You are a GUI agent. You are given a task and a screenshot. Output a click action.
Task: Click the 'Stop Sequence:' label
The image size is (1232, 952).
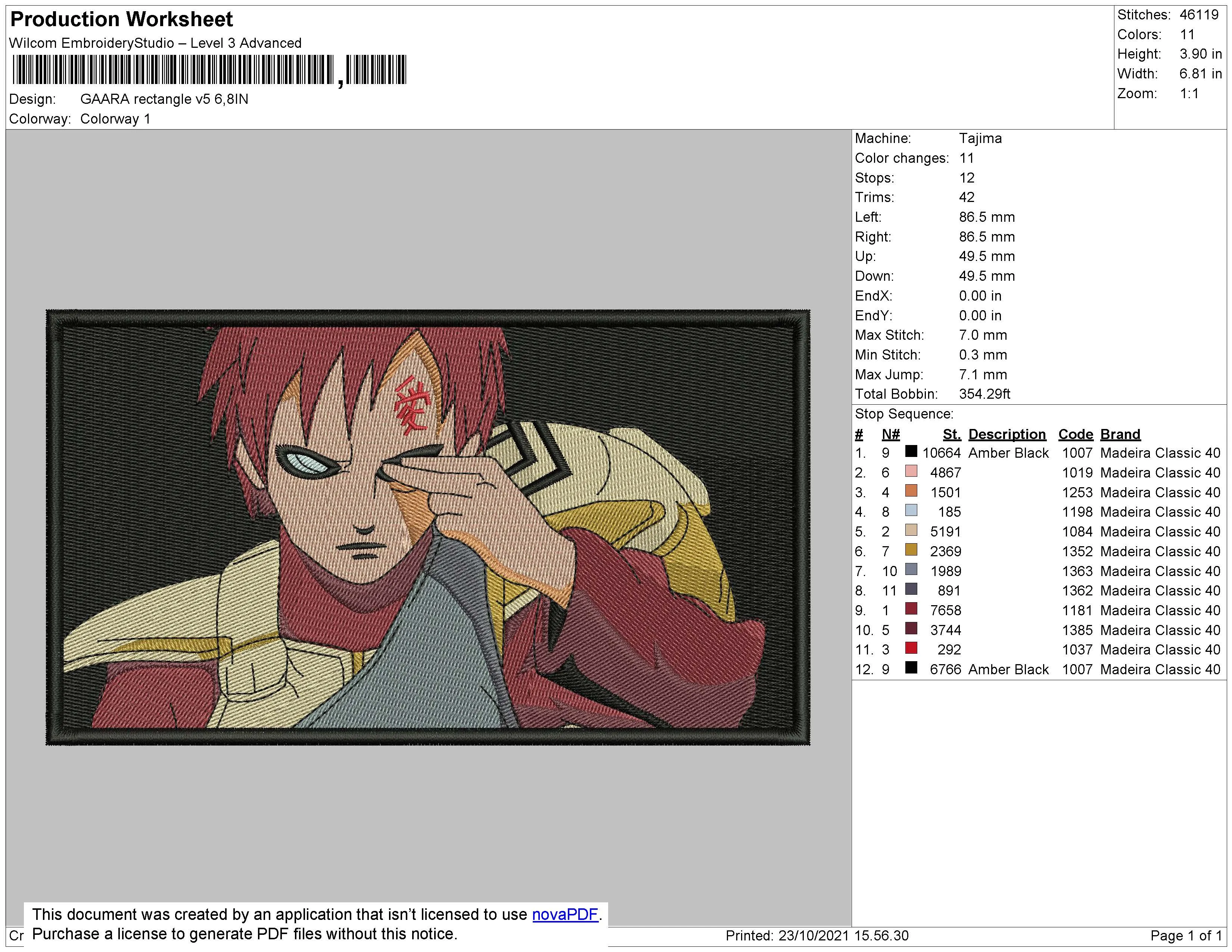click(904, 414)
